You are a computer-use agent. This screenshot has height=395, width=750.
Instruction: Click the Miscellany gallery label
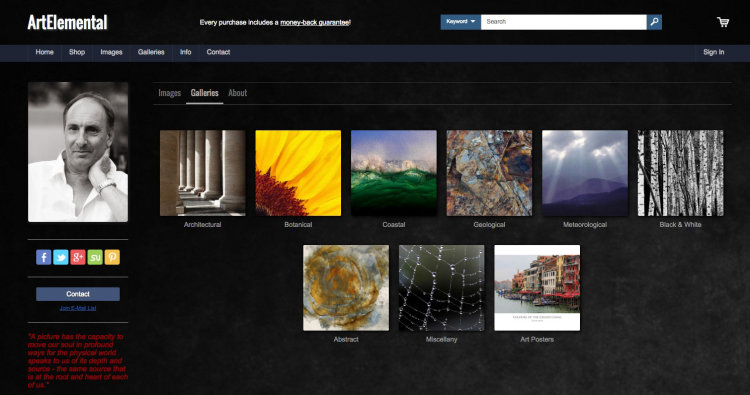441,340
